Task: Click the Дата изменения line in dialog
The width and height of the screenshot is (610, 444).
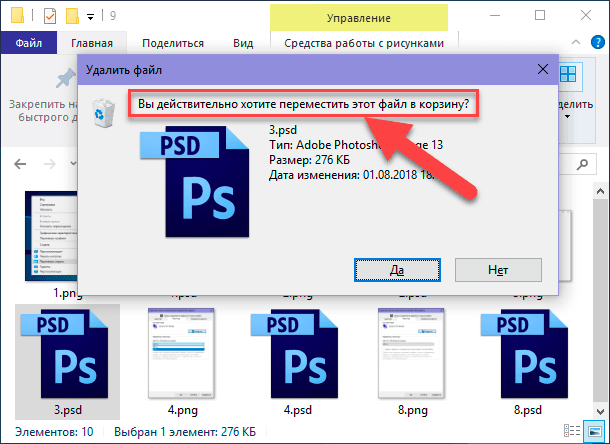Action: 352,175
